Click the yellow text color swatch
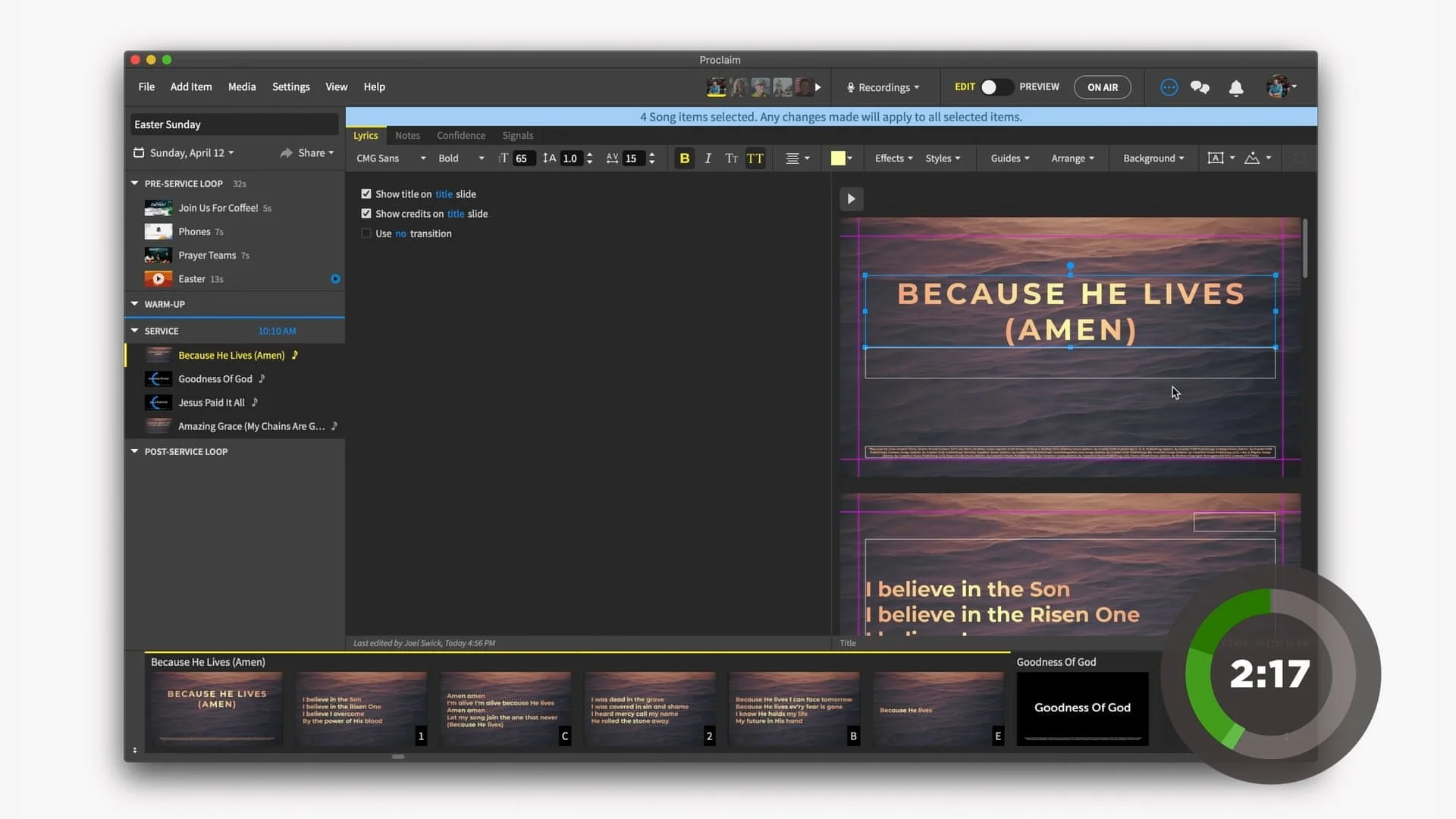The image size is (1456, 819). pyautogui.click(x=837, y=158)
